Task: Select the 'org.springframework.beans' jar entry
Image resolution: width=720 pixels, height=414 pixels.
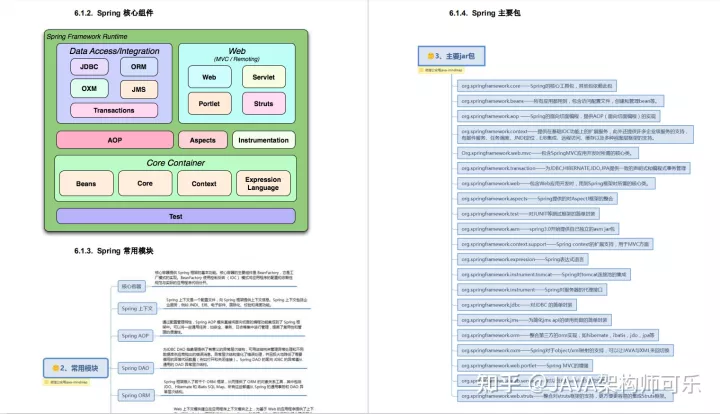Action: tap(560, 101)
